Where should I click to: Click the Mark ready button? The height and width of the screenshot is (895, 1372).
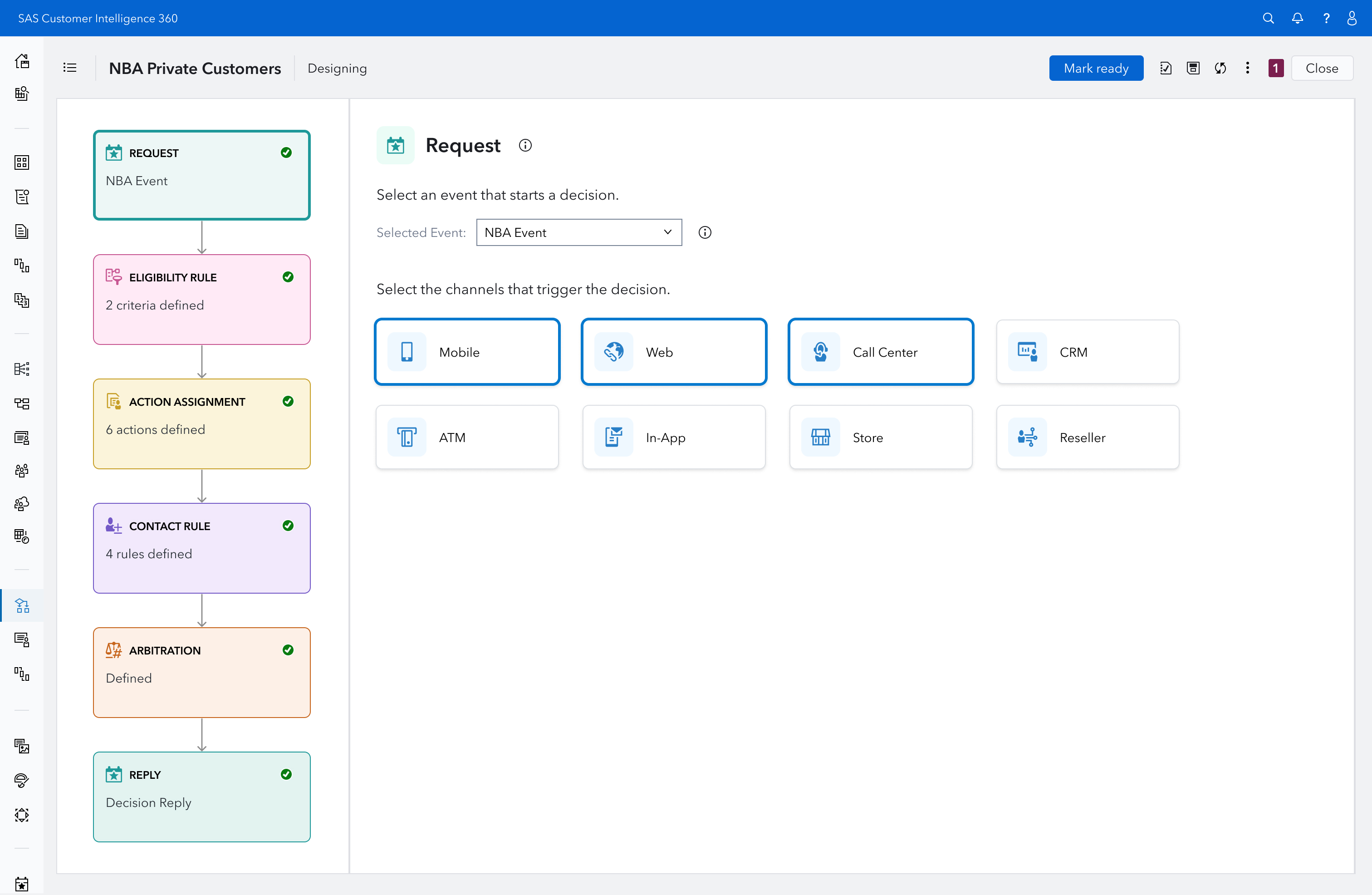(1096, 68)
